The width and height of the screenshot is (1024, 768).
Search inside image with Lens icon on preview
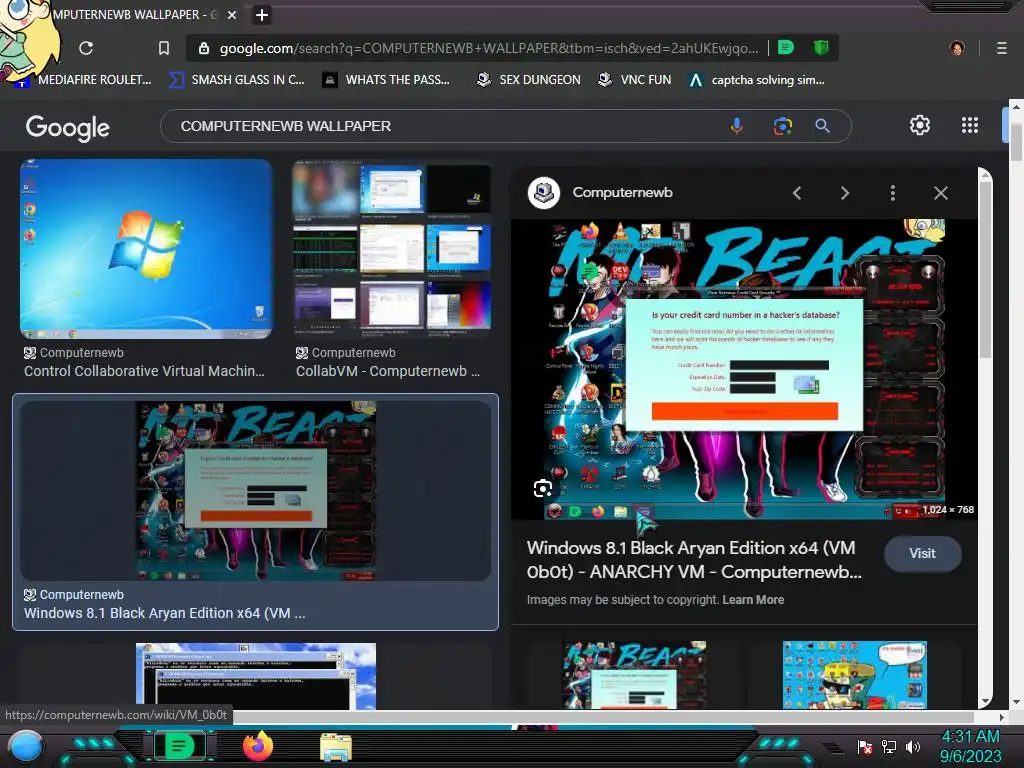543,488
